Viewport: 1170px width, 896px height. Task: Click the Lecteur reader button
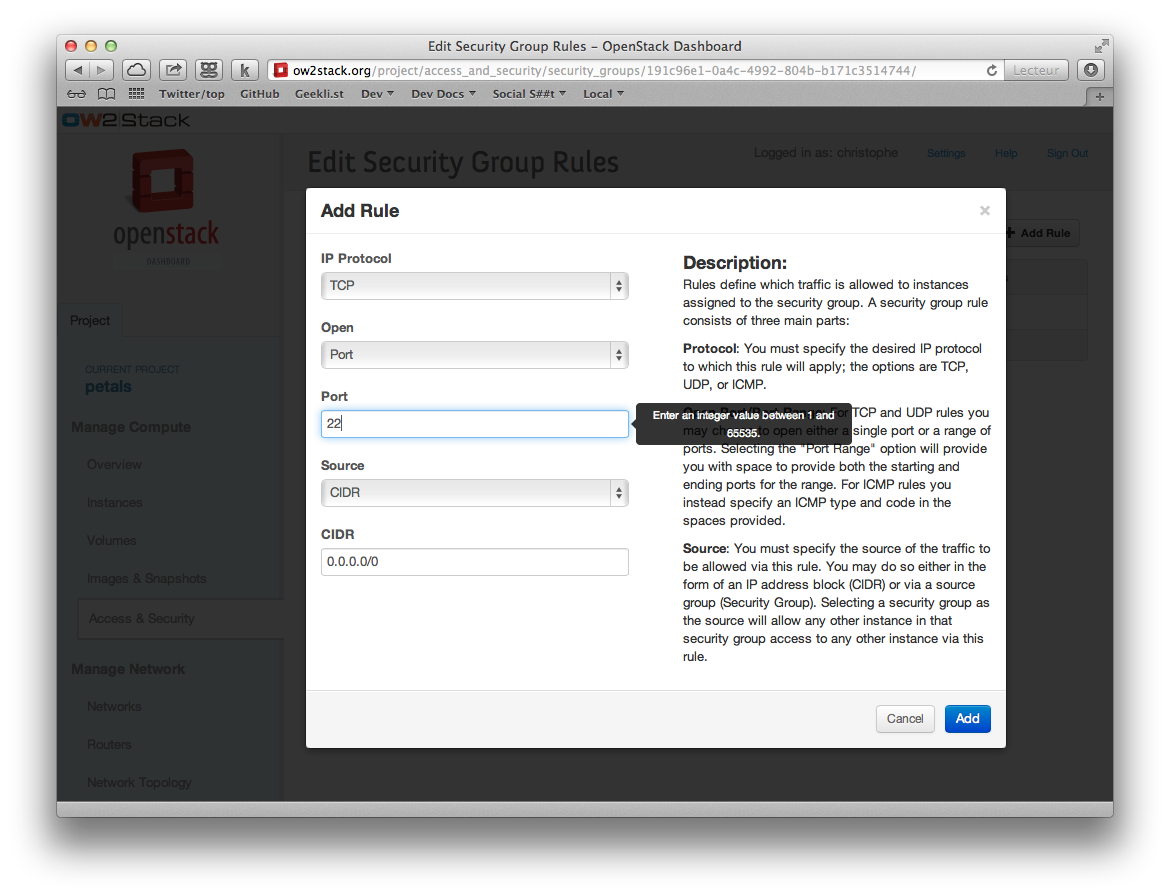1036,70
